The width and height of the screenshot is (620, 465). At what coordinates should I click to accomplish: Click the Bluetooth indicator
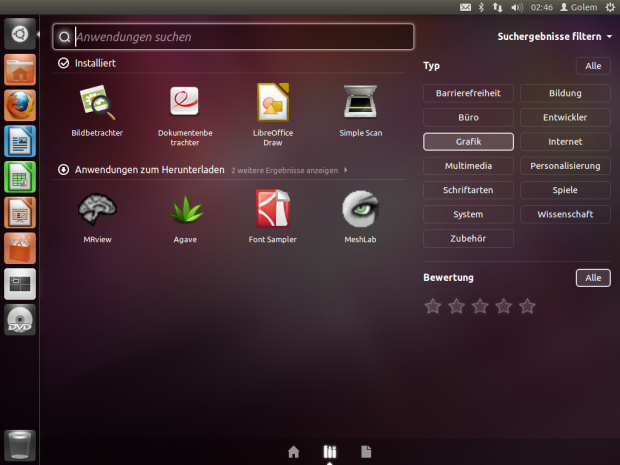click(x=481, y=7)
